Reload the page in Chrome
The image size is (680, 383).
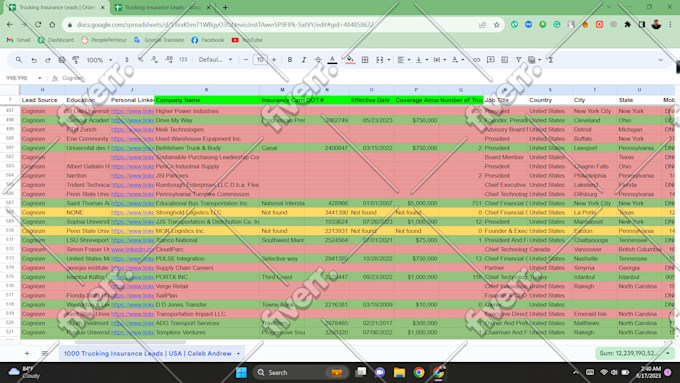[38, 25]
